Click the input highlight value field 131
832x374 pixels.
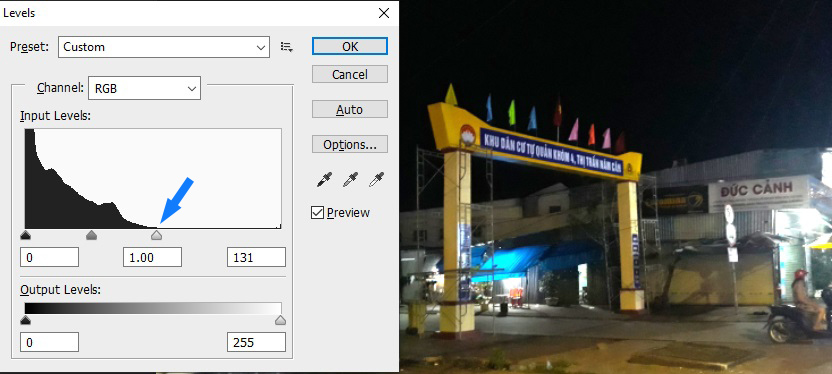coord(256,257)
